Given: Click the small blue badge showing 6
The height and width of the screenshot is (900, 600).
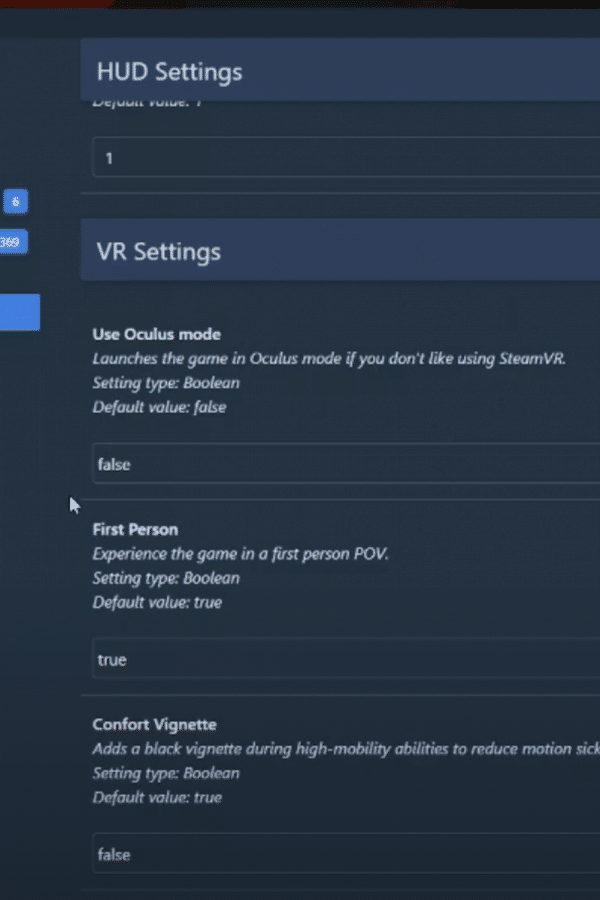Looking at the screenshot, I should 16,201.
